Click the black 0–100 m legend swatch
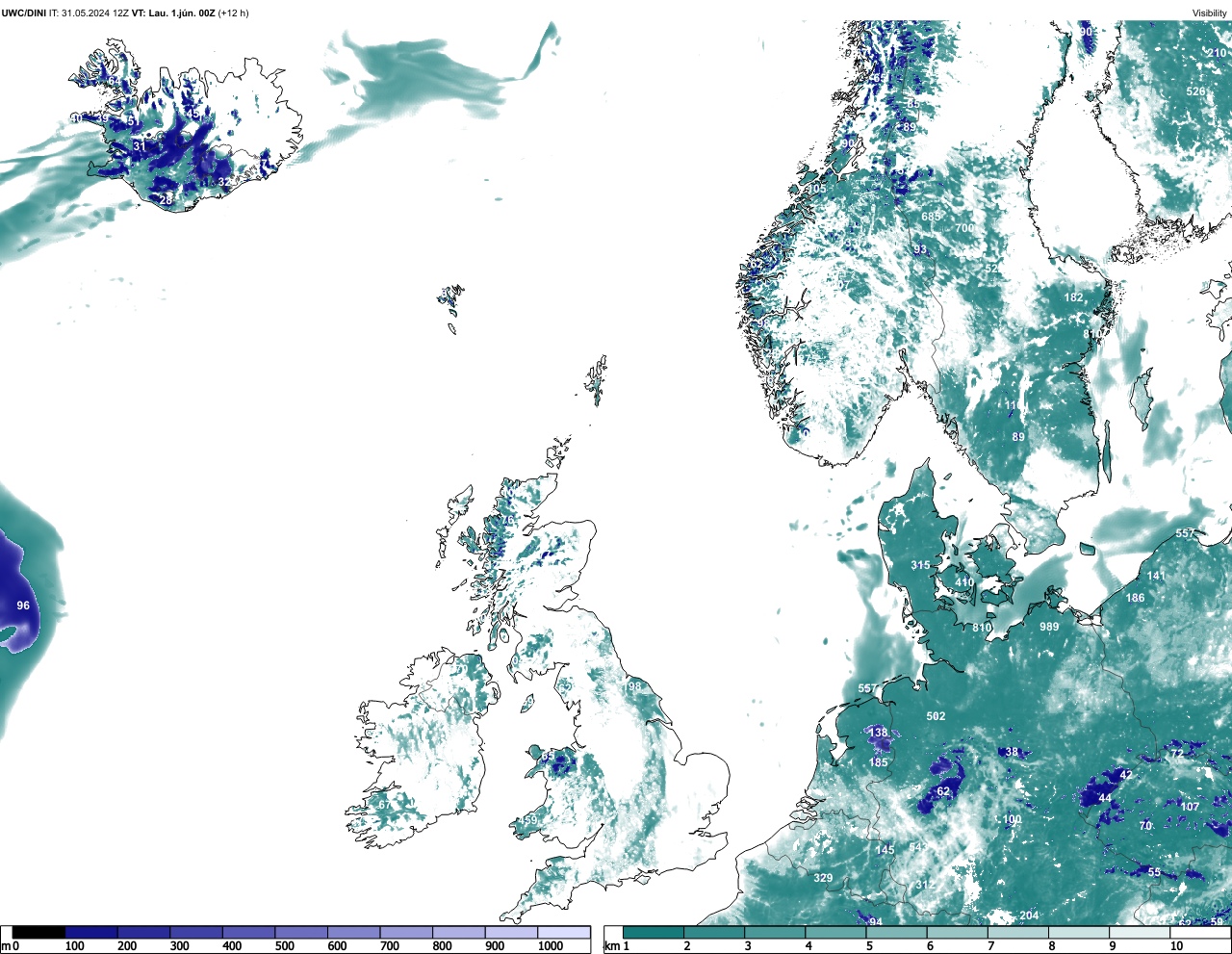1232x954 pixels. pos(39,932)
